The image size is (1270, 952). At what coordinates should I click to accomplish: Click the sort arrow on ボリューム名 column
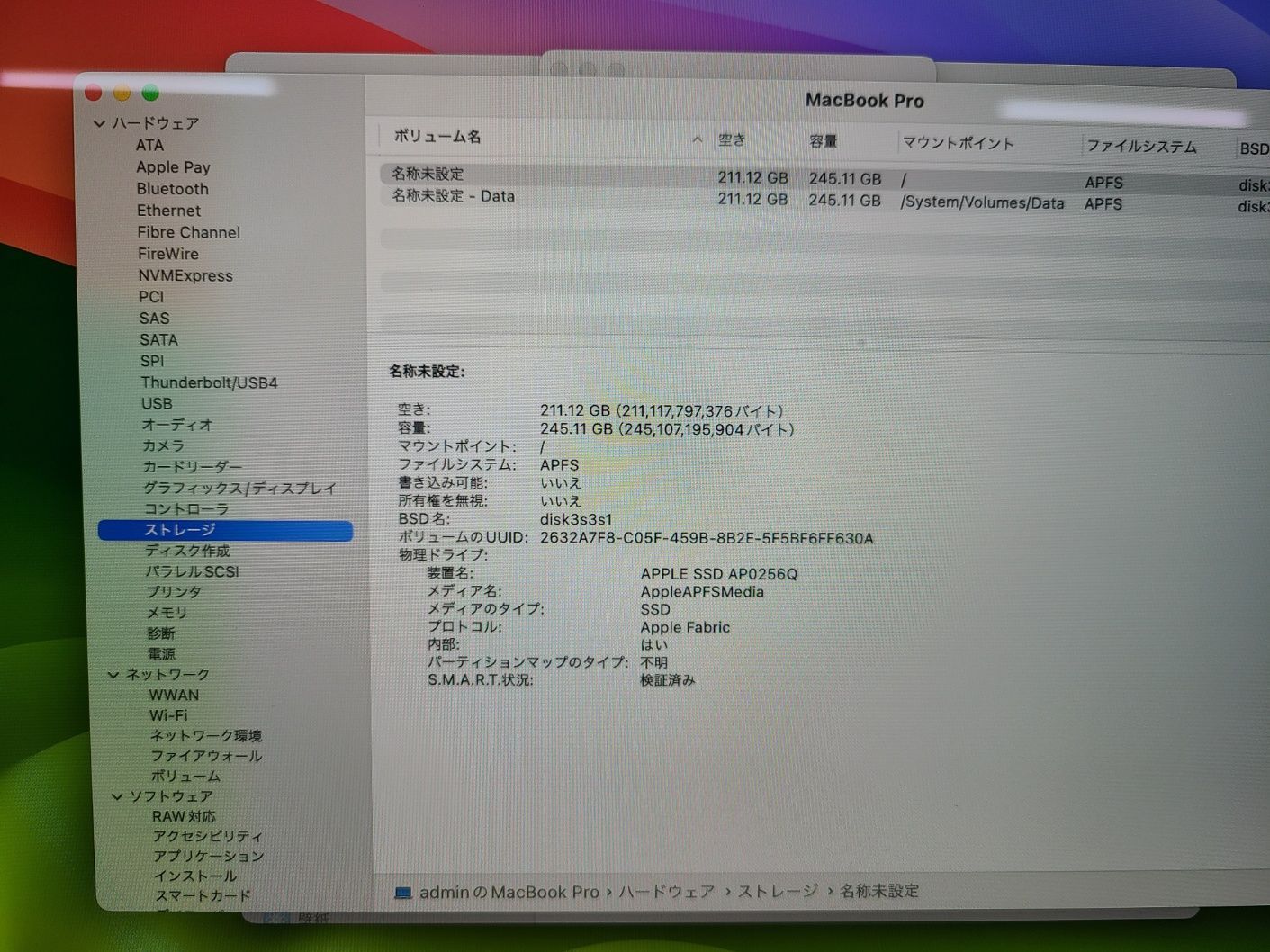click(x=697, y=139)
